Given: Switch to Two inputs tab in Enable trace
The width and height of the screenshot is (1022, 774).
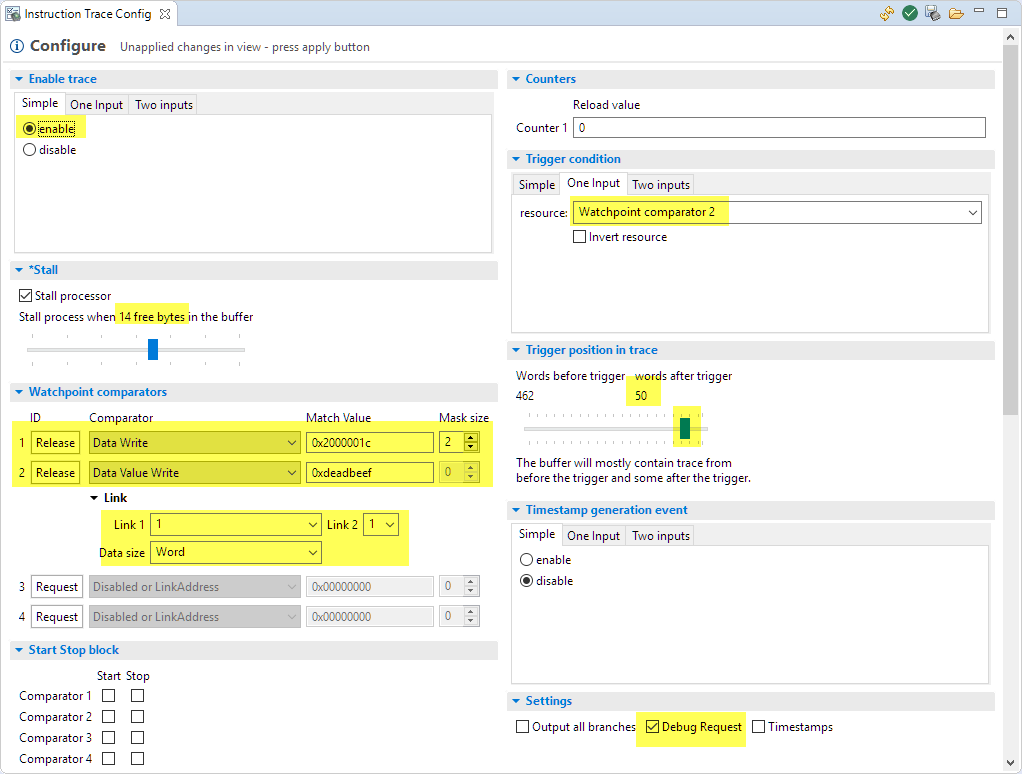Looking at the screenshot, I should pos(164,105).
